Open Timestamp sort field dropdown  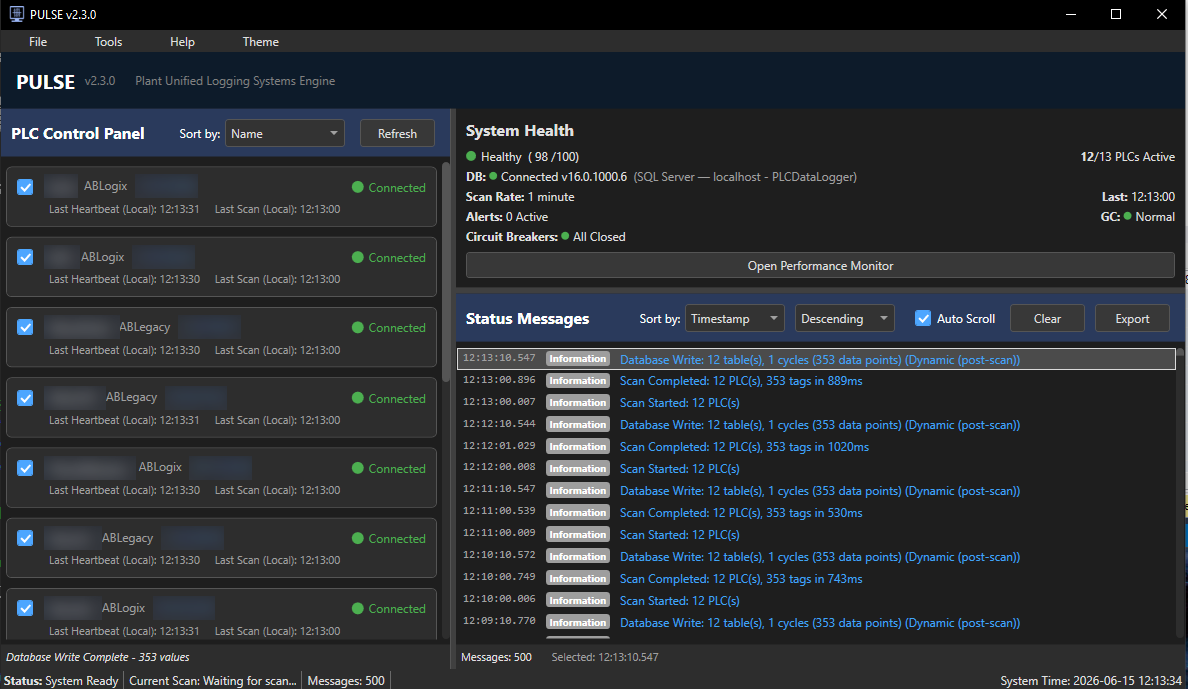tap(734, 318)
